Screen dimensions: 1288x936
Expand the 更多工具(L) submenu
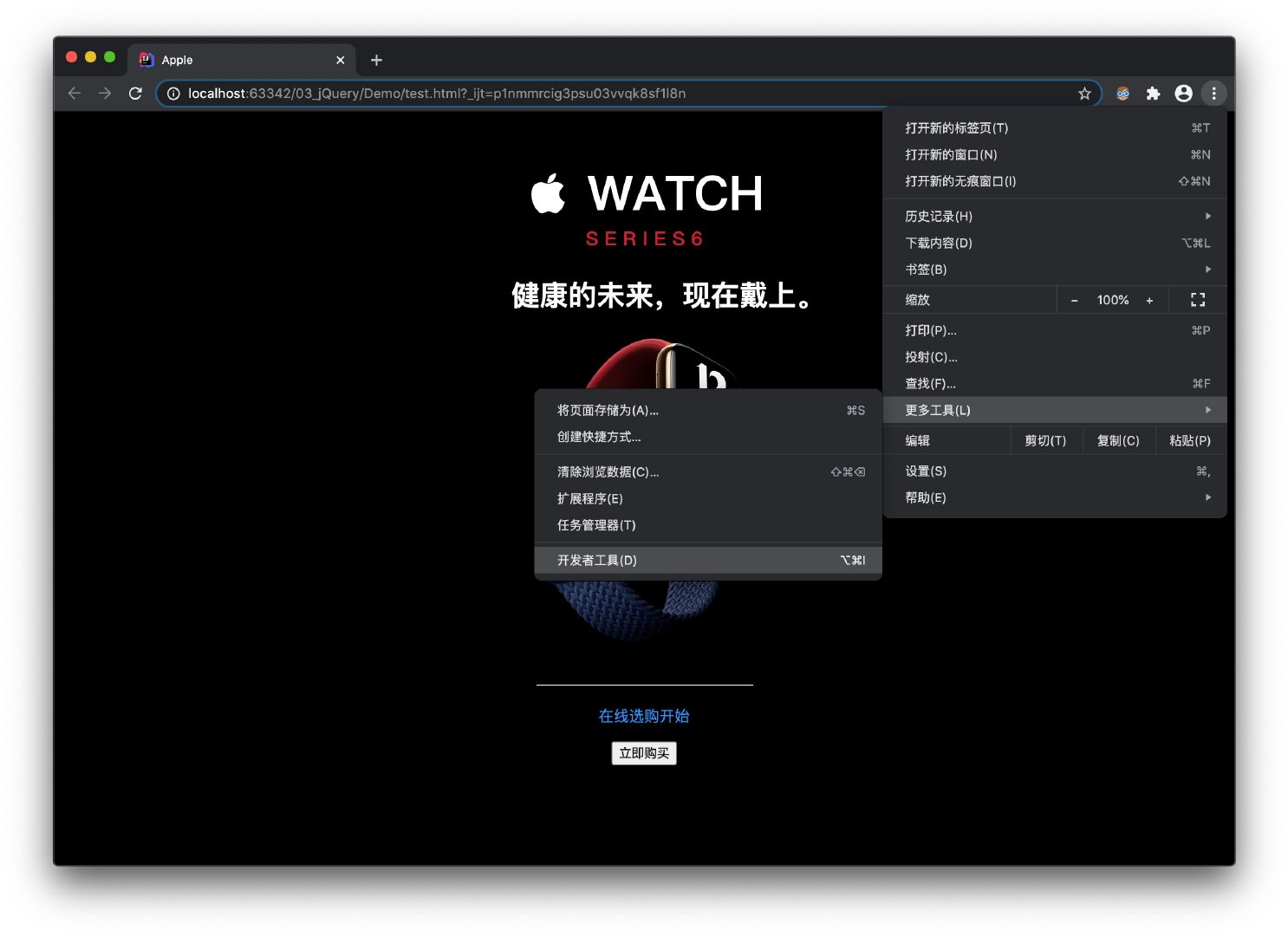point(1055,410)
